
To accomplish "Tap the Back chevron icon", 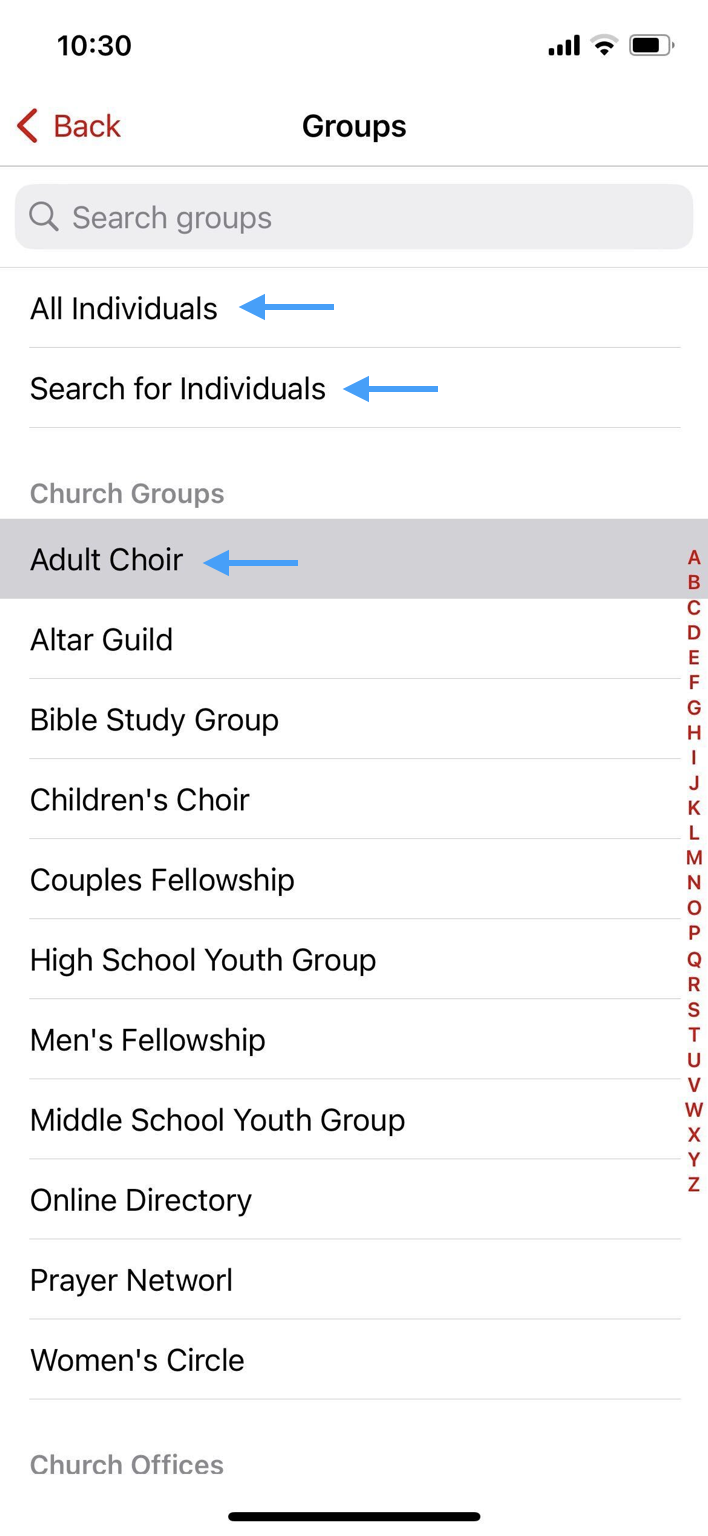I will pos(28,126).
